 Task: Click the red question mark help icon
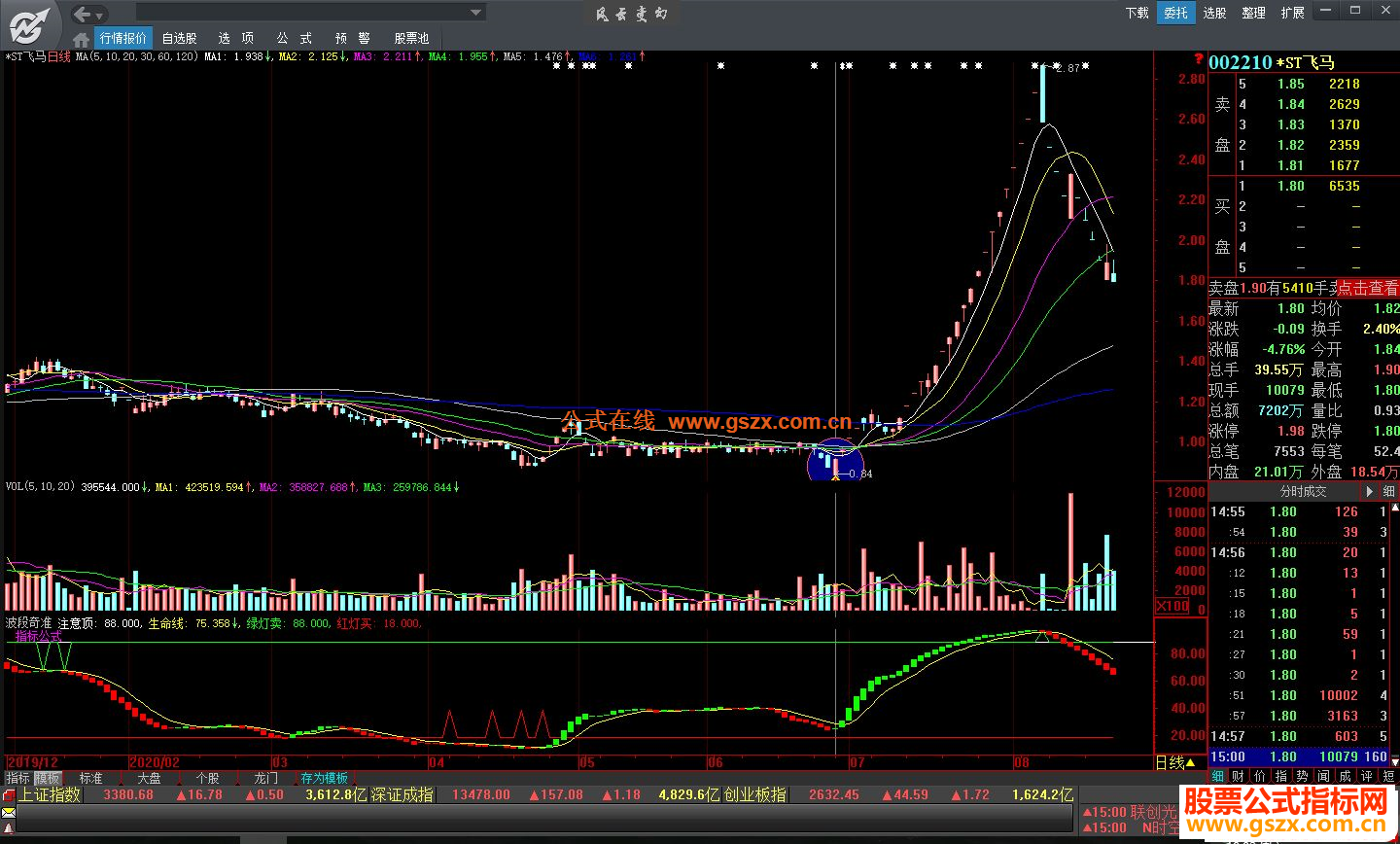point(1199,60)
